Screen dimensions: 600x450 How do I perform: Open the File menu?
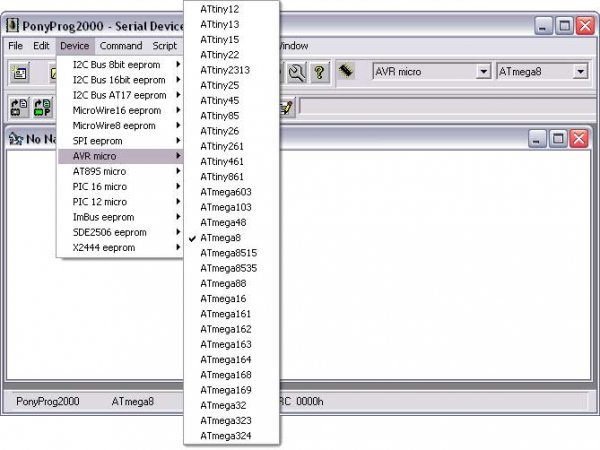pyautogui.click(x=15, y=46)
